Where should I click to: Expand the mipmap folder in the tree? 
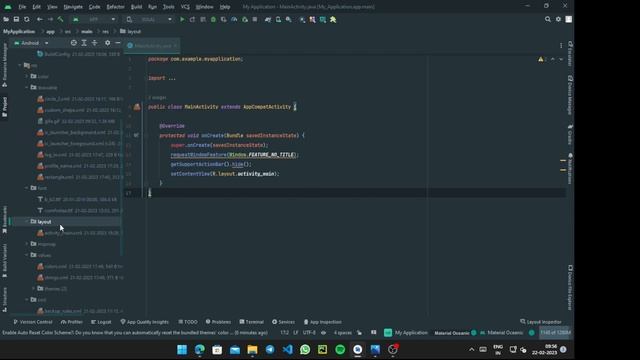pyautogui.click(x=27, y=244)
